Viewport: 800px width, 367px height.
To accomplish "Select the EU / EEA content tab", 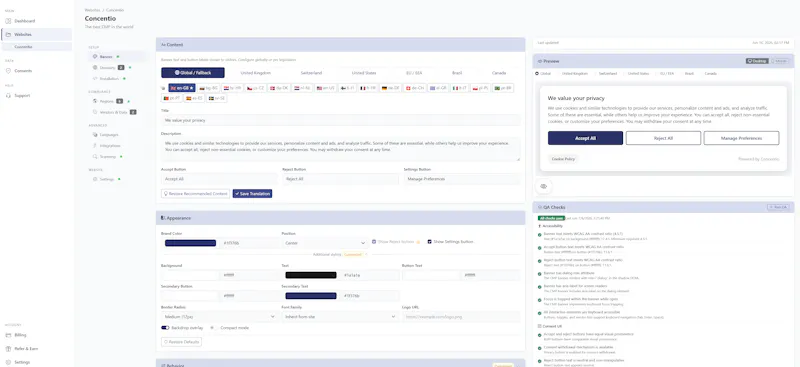I will [x=414, y=73].
